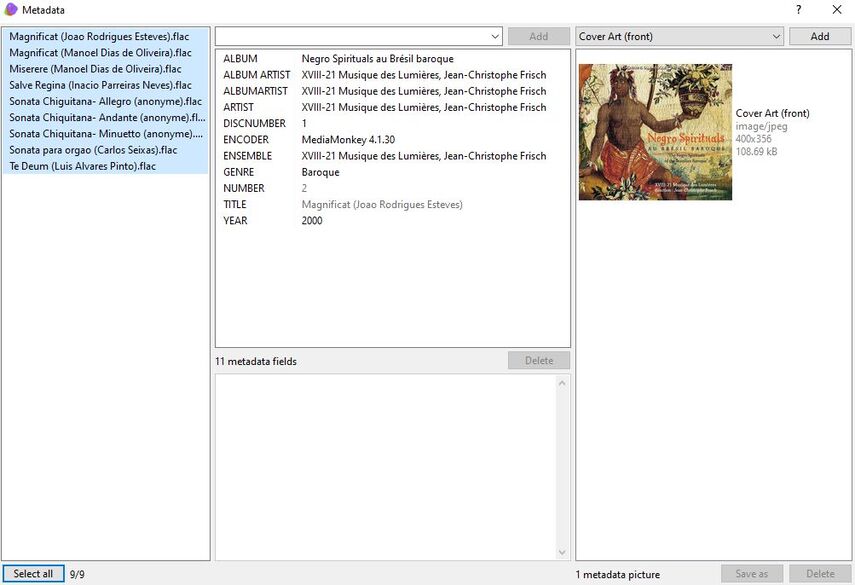Click the purple app icon in title bar
Image resolution: width=855 pixels, height=585 pixels.
(x=11, y=9)
